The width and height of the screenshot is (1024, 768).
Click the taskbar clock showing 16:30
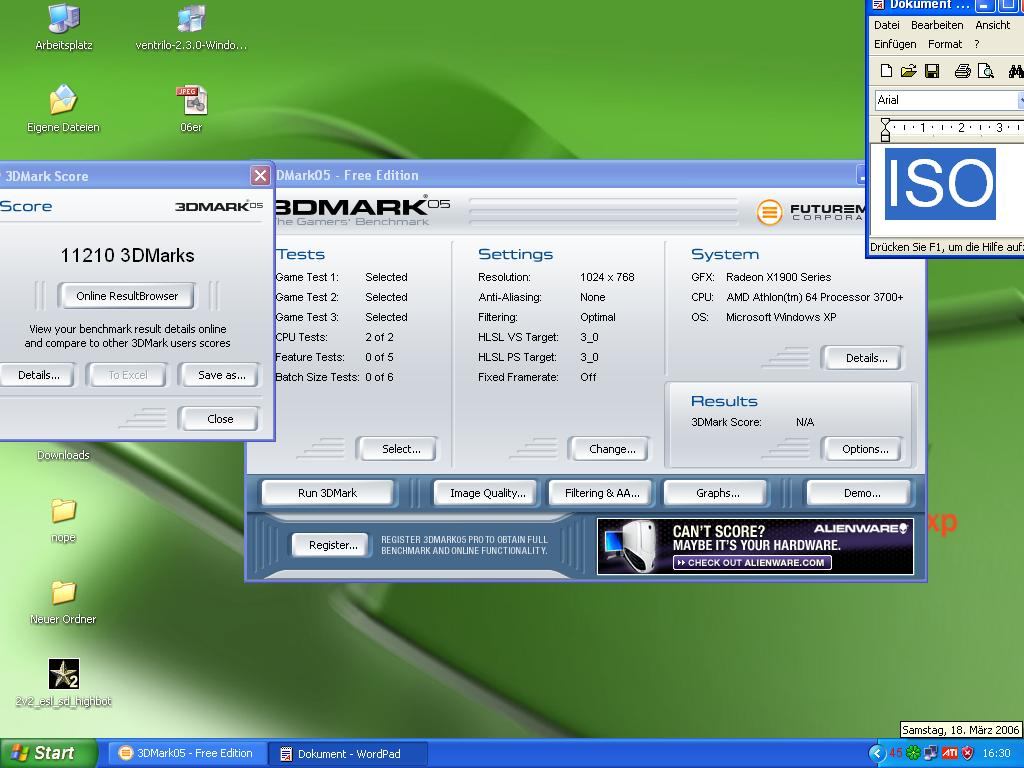tap(996, 753)
